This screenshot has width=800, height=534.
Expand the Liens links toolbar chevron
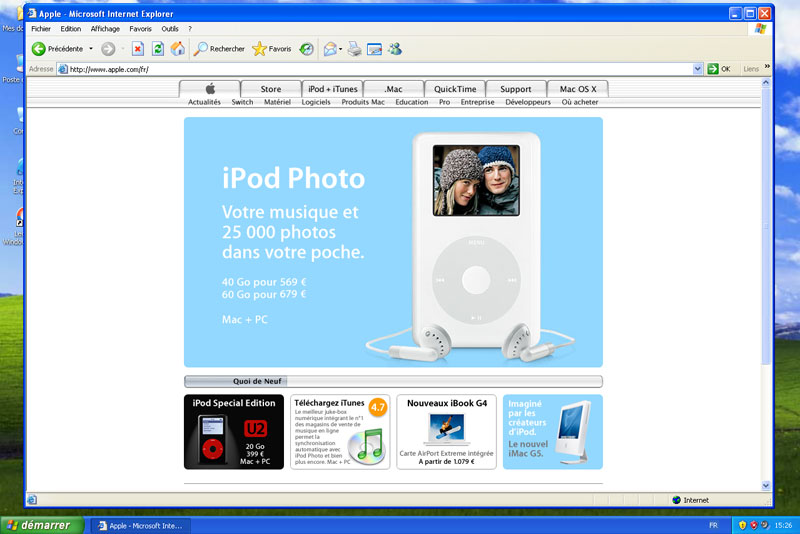(767, 66)
